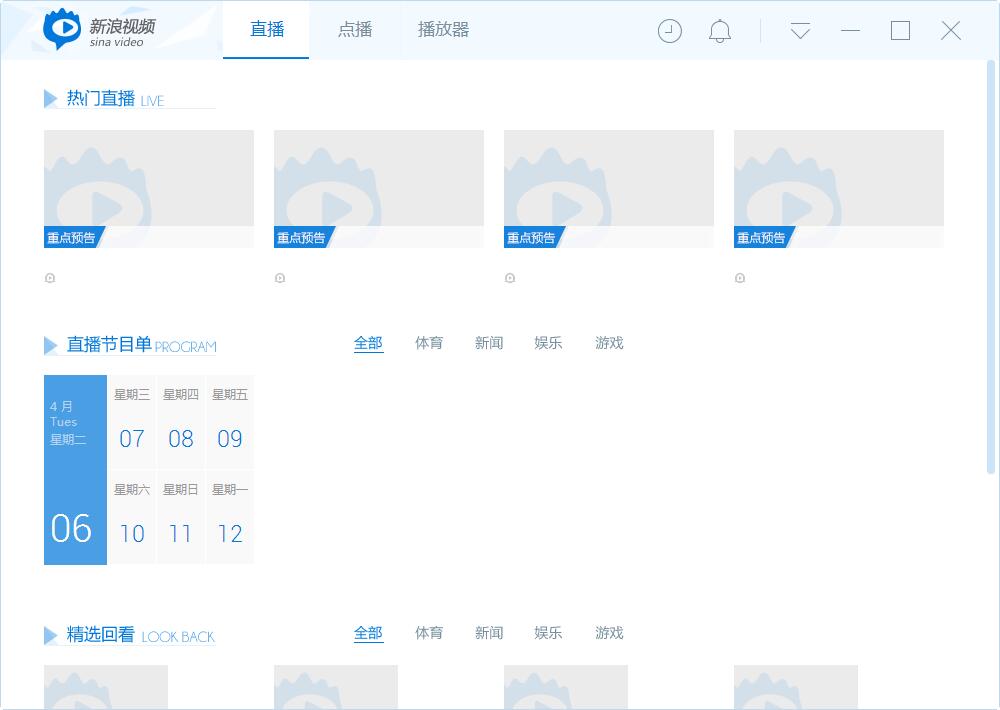Screen dimensions: 1000x710
Task: Open the watch history clock icon
Action: pos(670,31)
